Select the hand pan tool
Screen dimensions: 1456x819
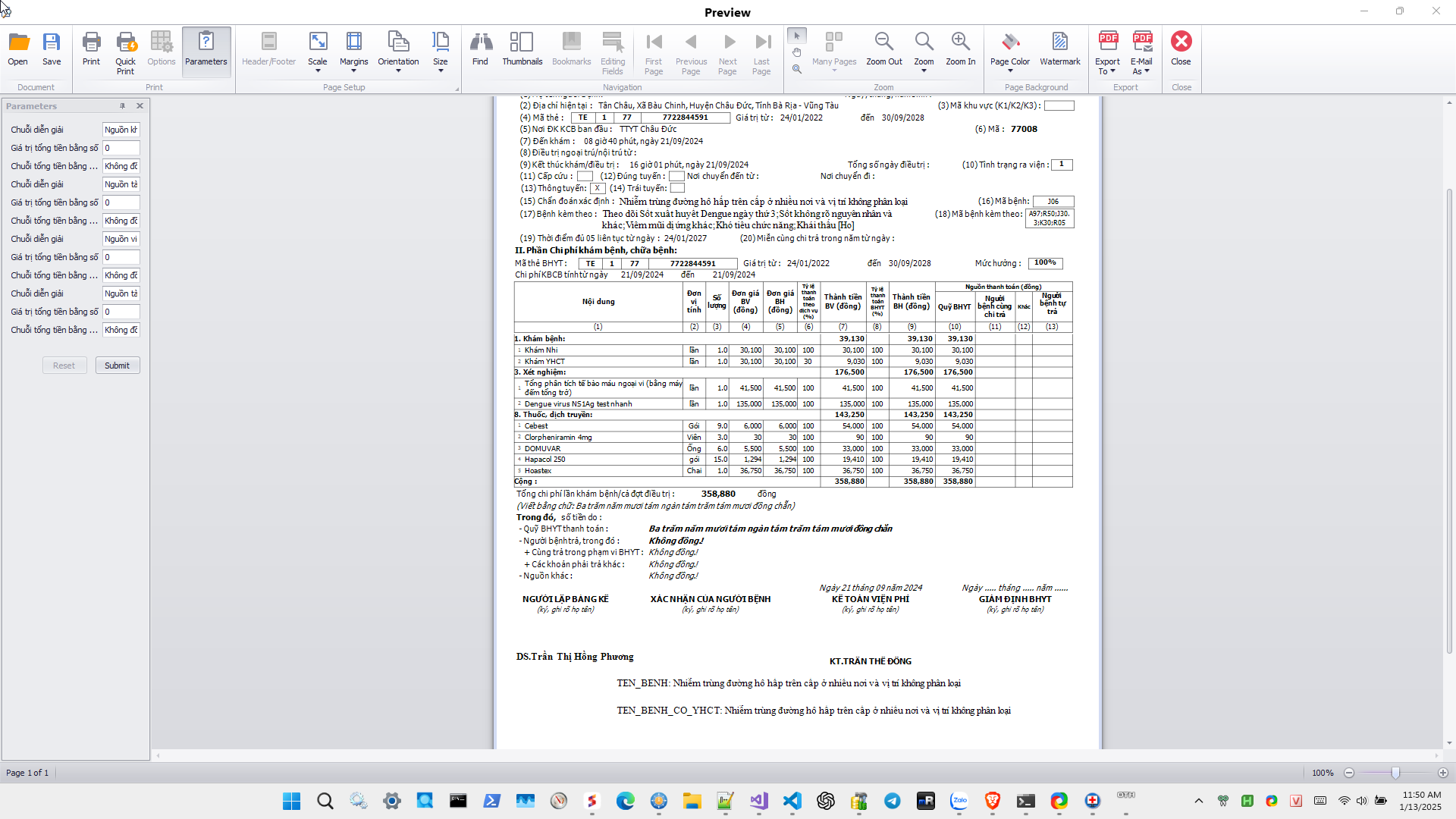tap(796, 52)
